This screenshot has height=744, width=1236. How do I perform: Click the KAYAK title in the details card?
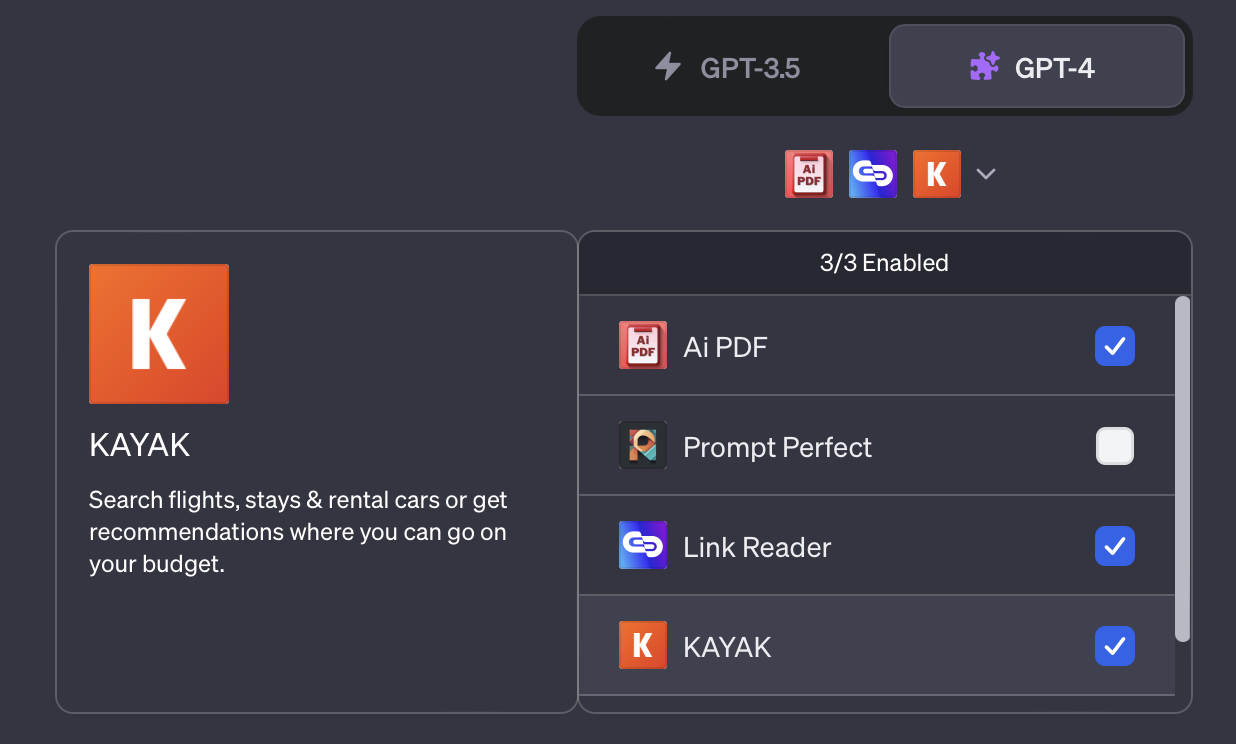[x=139, y=446]
